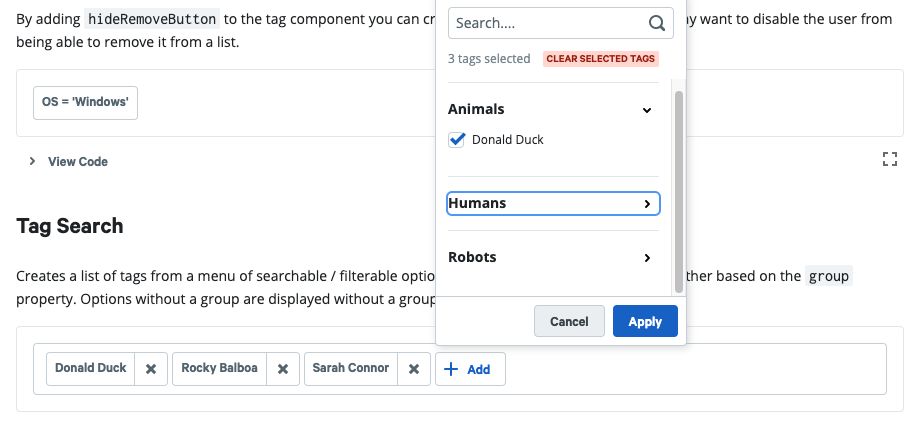
Task: Click the Donald Duck tag label
Action: pyautogui.click(x=91, y=368)
